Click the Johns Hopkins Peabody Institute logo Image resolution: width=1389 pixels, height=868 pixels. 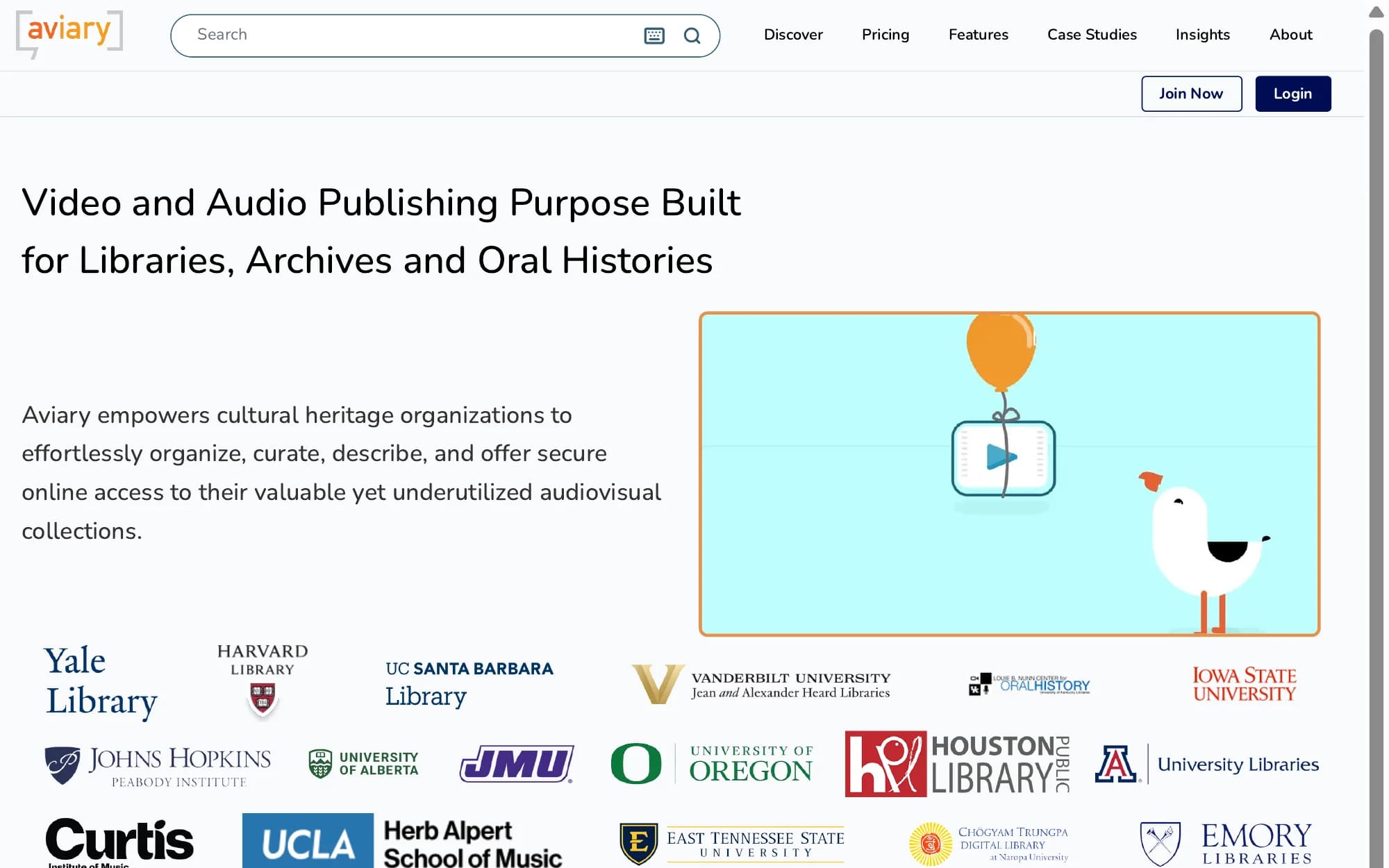(x=158, y=767)
